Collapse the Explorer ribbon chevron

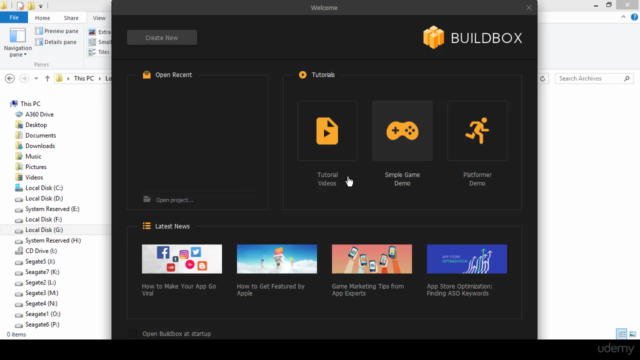coord(623,17)
